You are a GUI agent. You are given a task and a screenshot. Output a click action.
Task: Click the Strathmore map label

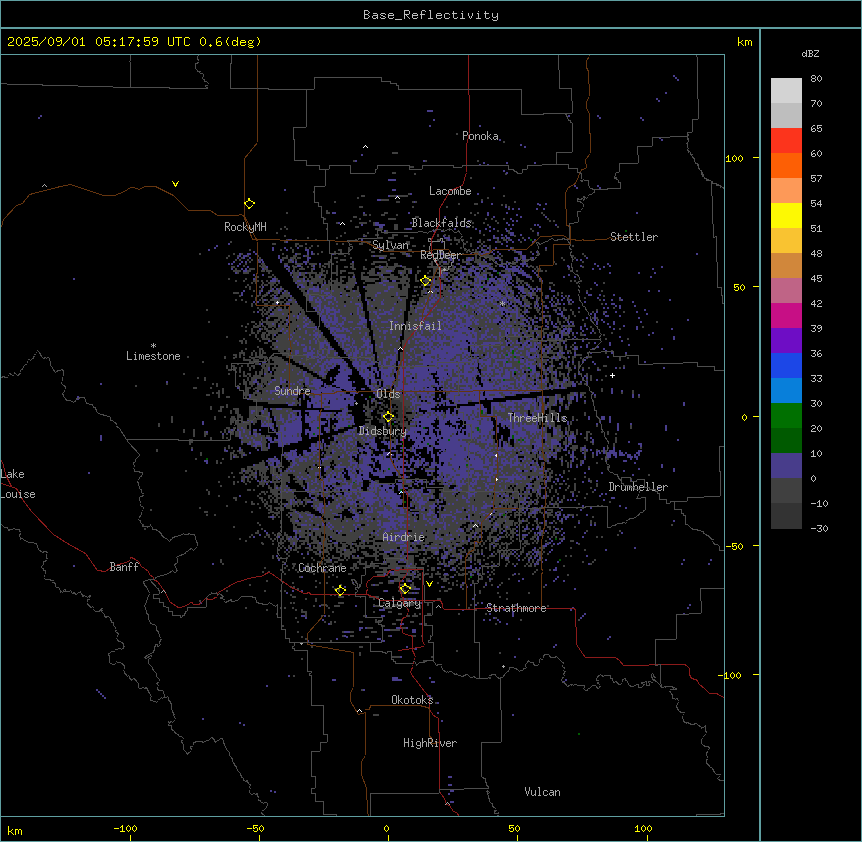click(x=516, y=608)
